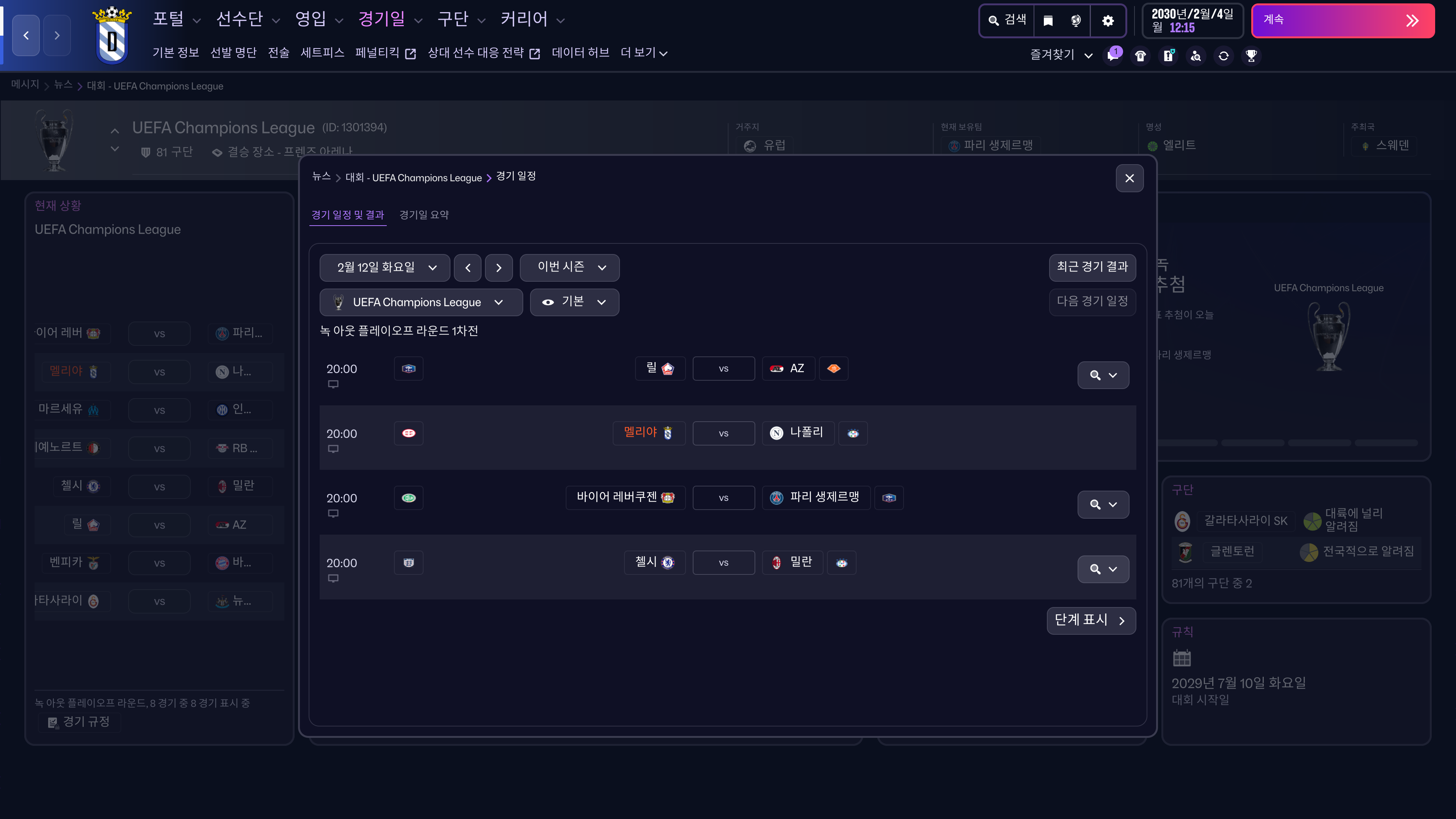Toggle match note icon under Lille fixture time
The image size is (1456, 819).
(x=334, y=384)
